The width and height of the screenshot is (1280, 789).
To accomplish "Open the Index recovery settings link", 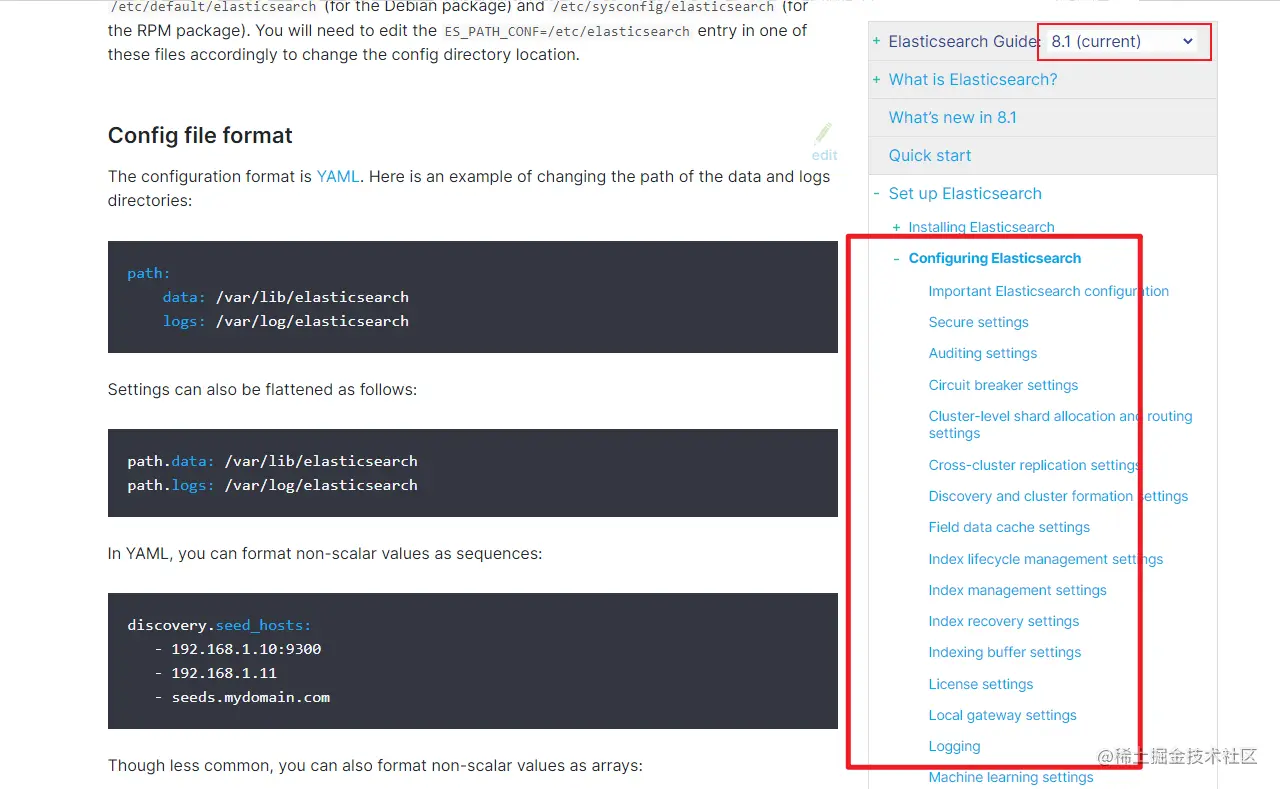I will click(x=1003, y=621).
